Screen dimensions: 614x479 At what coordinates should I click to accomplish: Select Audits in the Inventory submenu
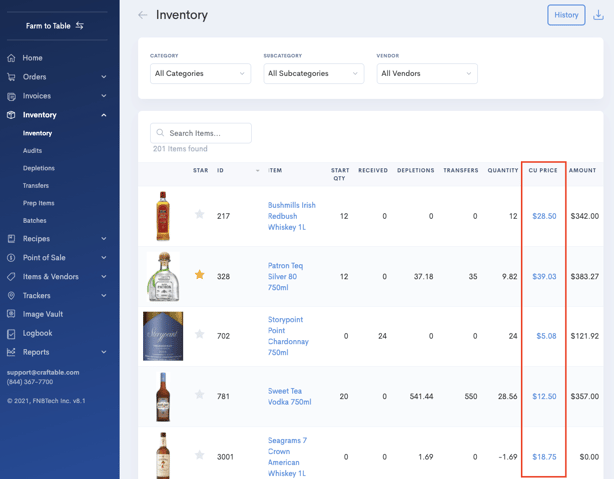tap(32, 151)
